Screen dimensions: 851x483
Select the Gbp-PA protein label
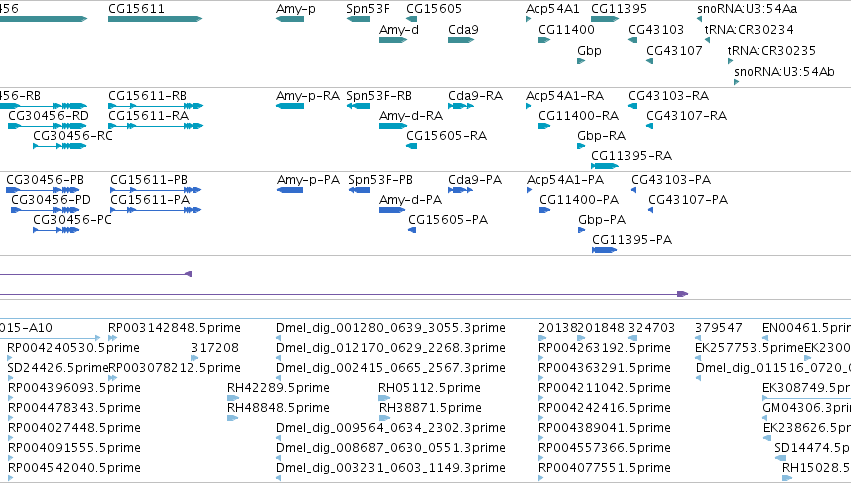point(602,220)
